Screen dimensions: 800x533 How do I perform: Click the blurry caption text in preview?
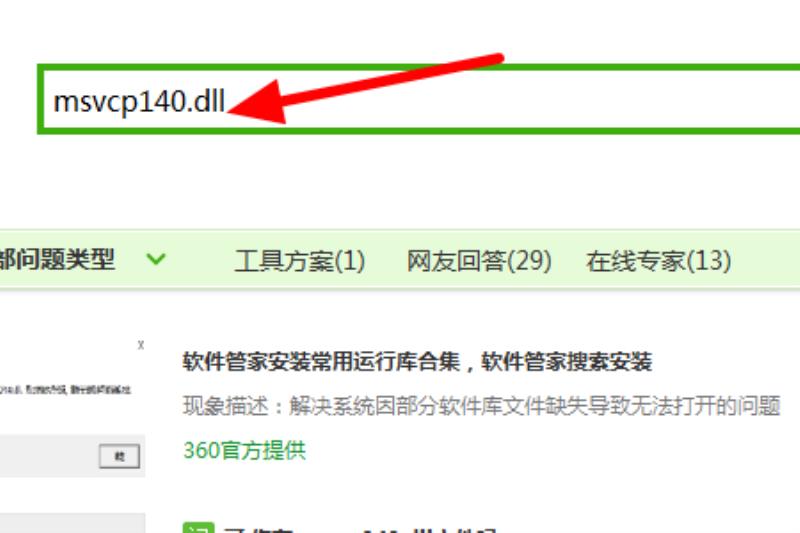pos(65,390)
